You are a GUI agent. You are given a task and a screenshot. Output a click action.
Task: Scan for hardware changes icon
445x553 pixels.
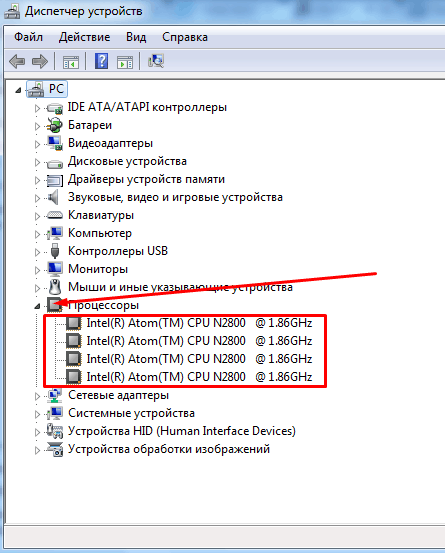click(156, 61)
